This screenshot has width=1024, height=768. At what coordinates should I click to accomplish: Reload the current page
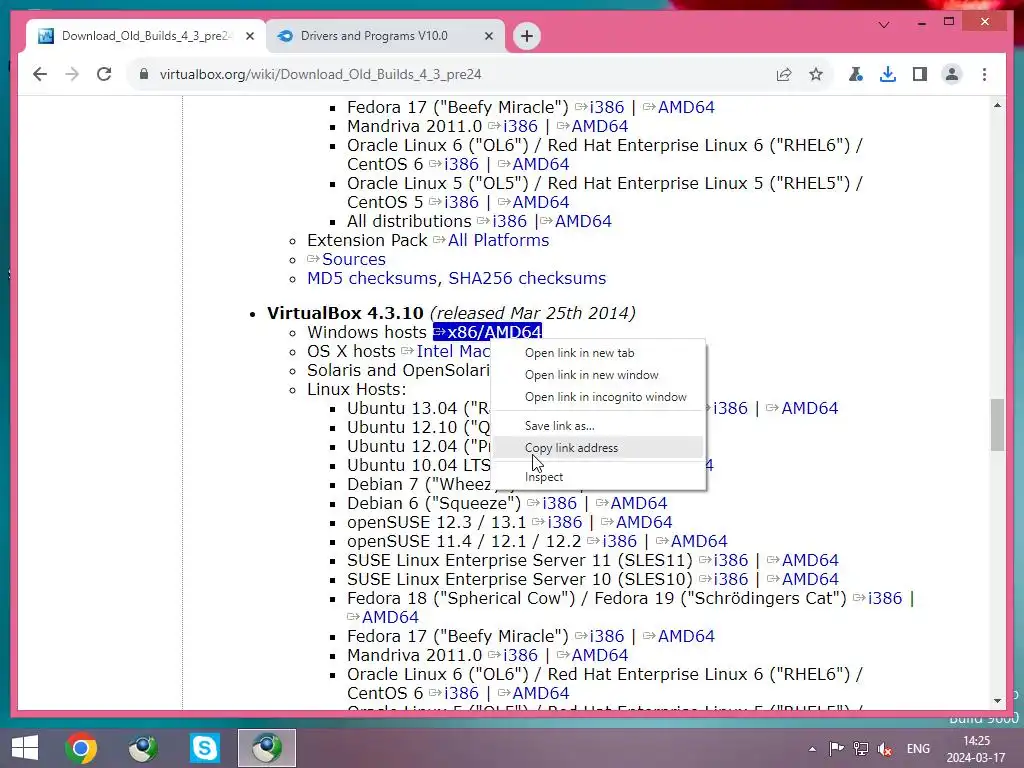tap(104, 74)
